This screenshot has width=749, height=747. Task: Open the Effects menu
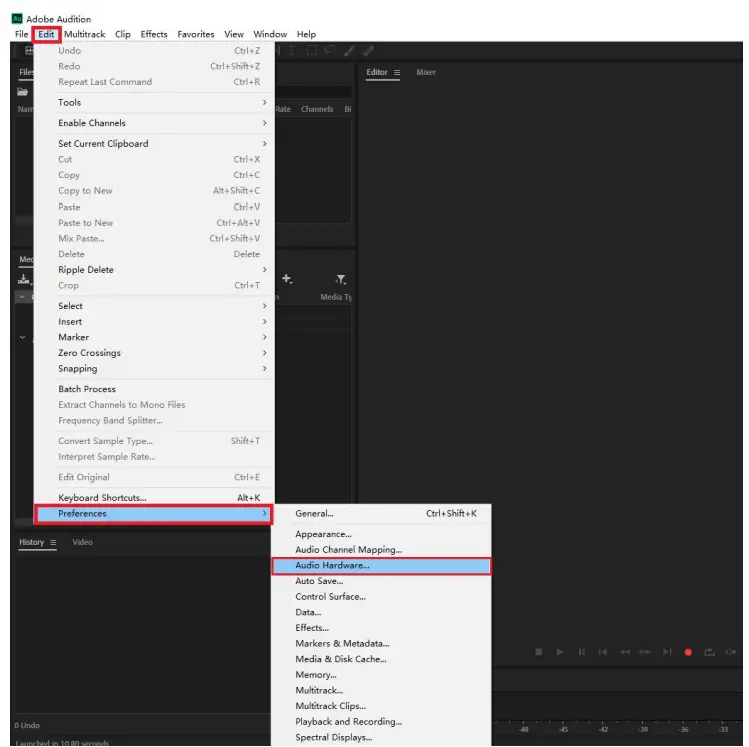154,34
